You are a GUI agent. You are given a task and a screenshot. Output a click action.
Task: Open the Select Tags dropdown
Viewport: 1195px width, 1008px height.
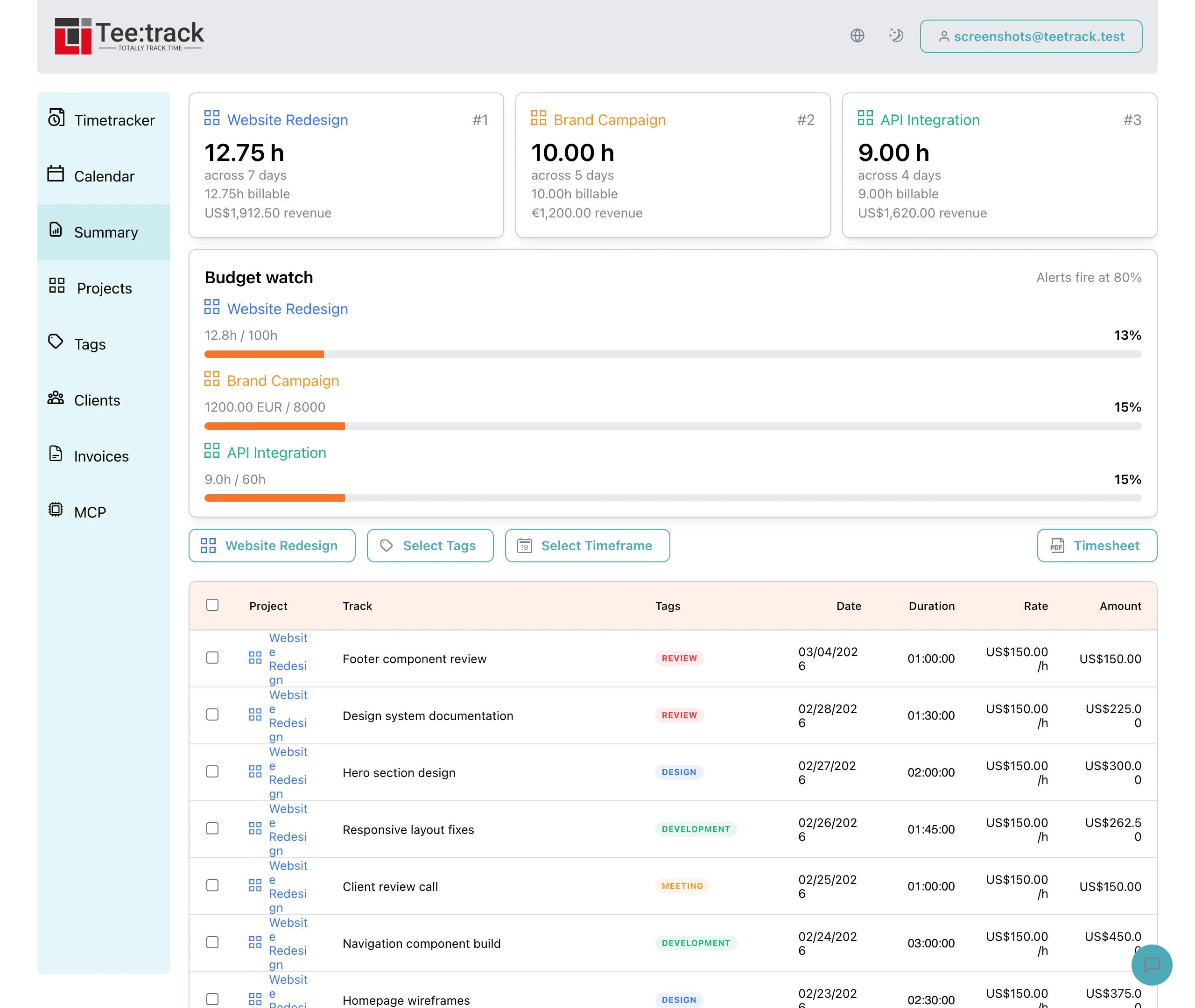tap(430, 546)
